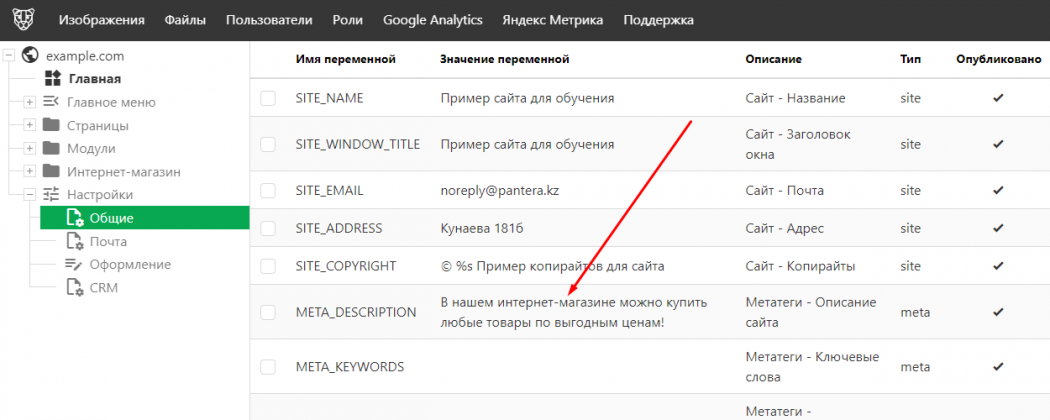
Task: Click the globe icon beside example.com
Action: pyautogui.click(x=30, y=55)
